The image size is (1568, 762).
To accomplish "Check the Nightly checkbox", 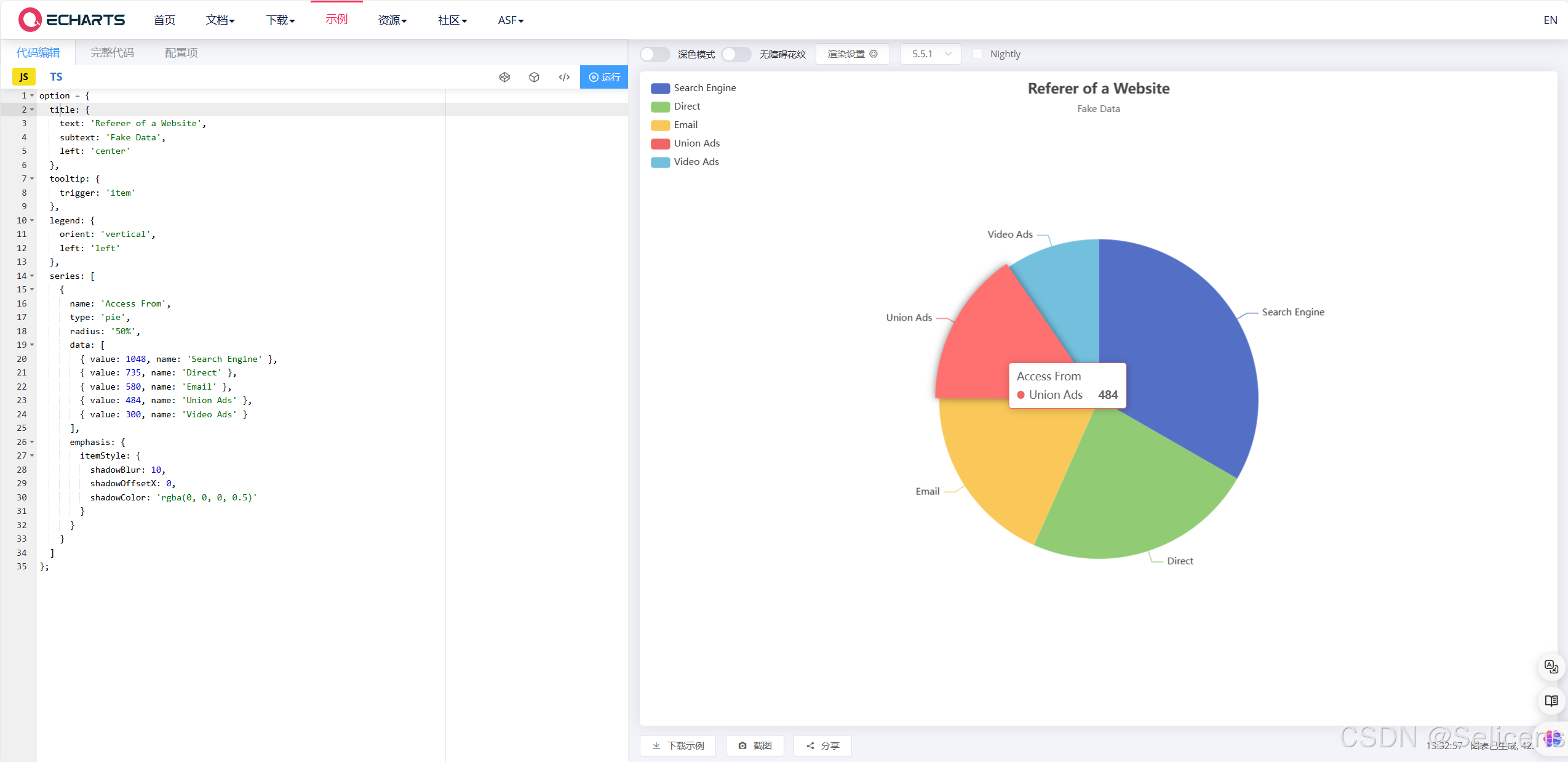I will [977, 54].
